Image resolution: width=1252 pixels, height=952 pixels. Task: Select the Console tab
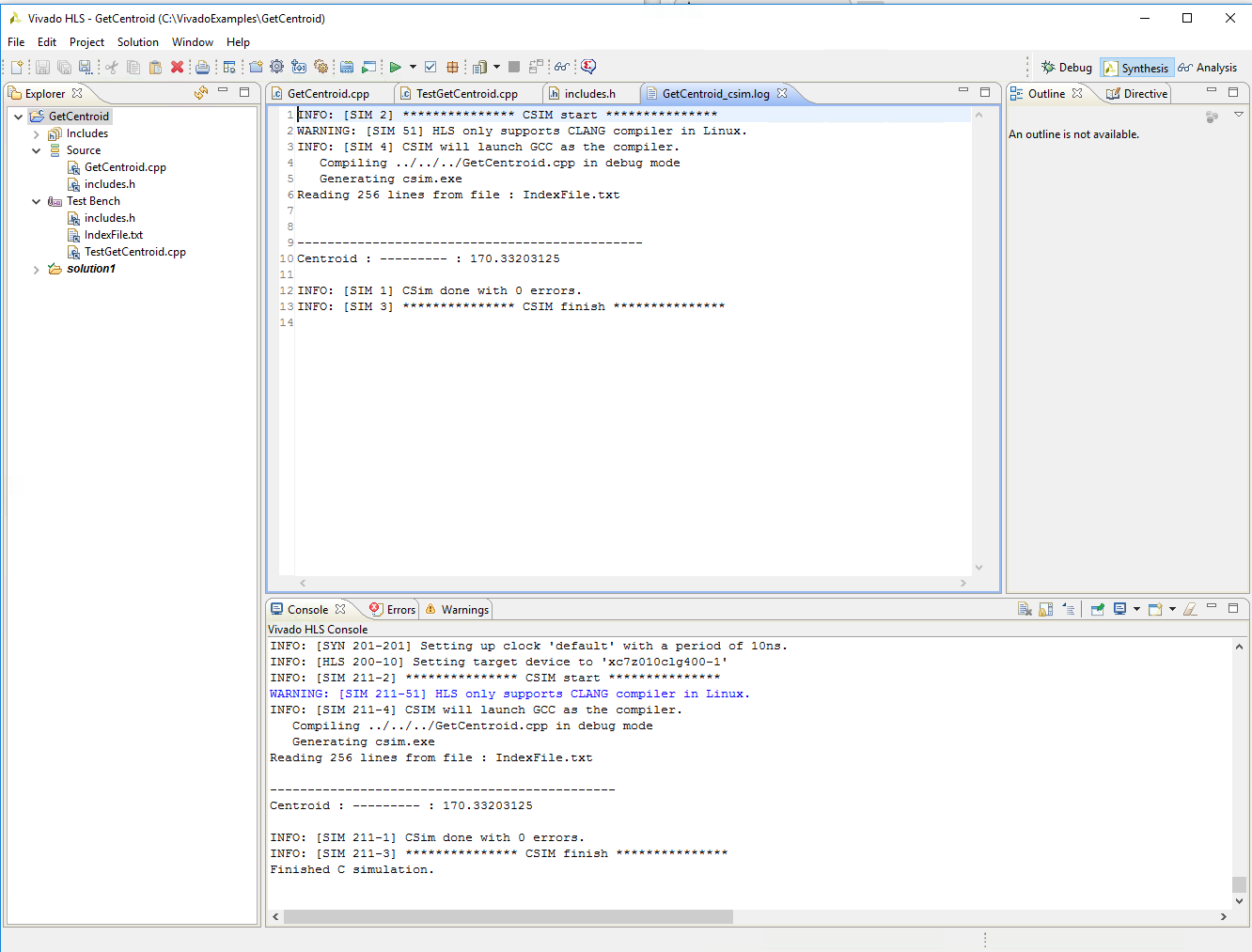tap(307, 610)
